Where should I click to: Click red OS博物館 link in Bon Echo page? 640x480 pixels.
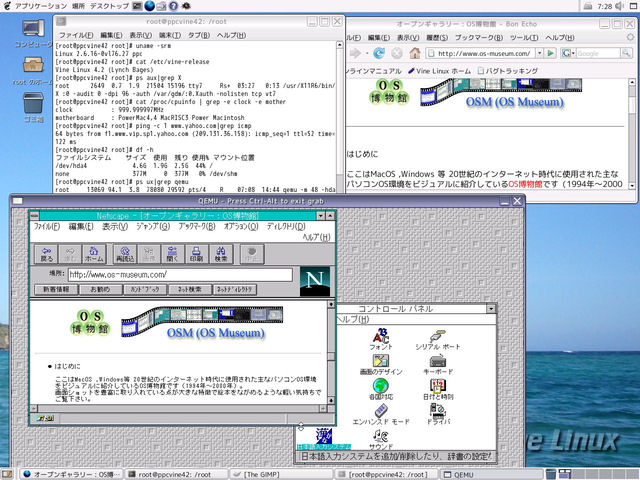point(525,184)
